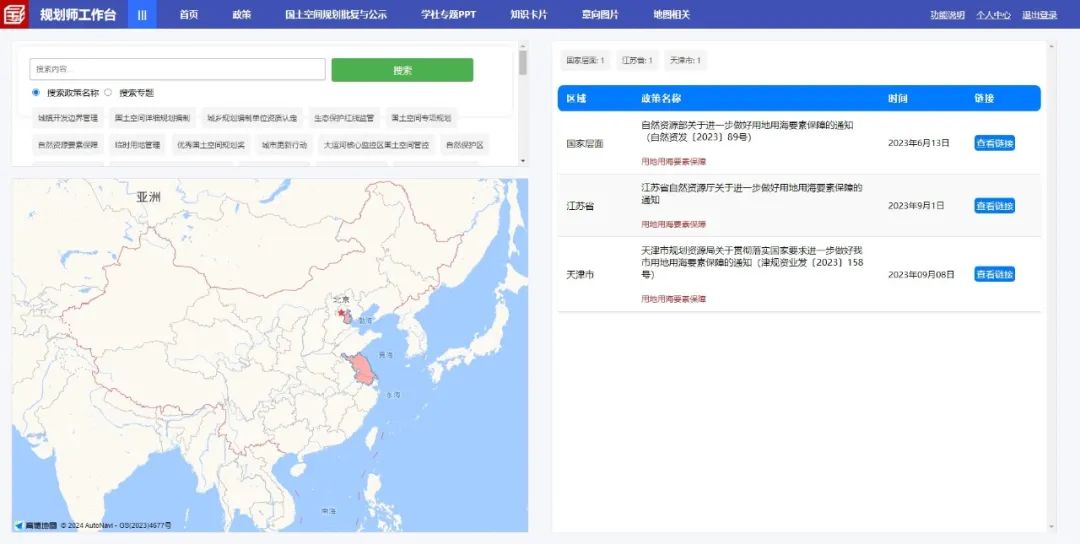Click the 天津市规划资源局 policy title text
Image resolution: width=1080 pixels, height=544 pixels.
tap(752, 262)
